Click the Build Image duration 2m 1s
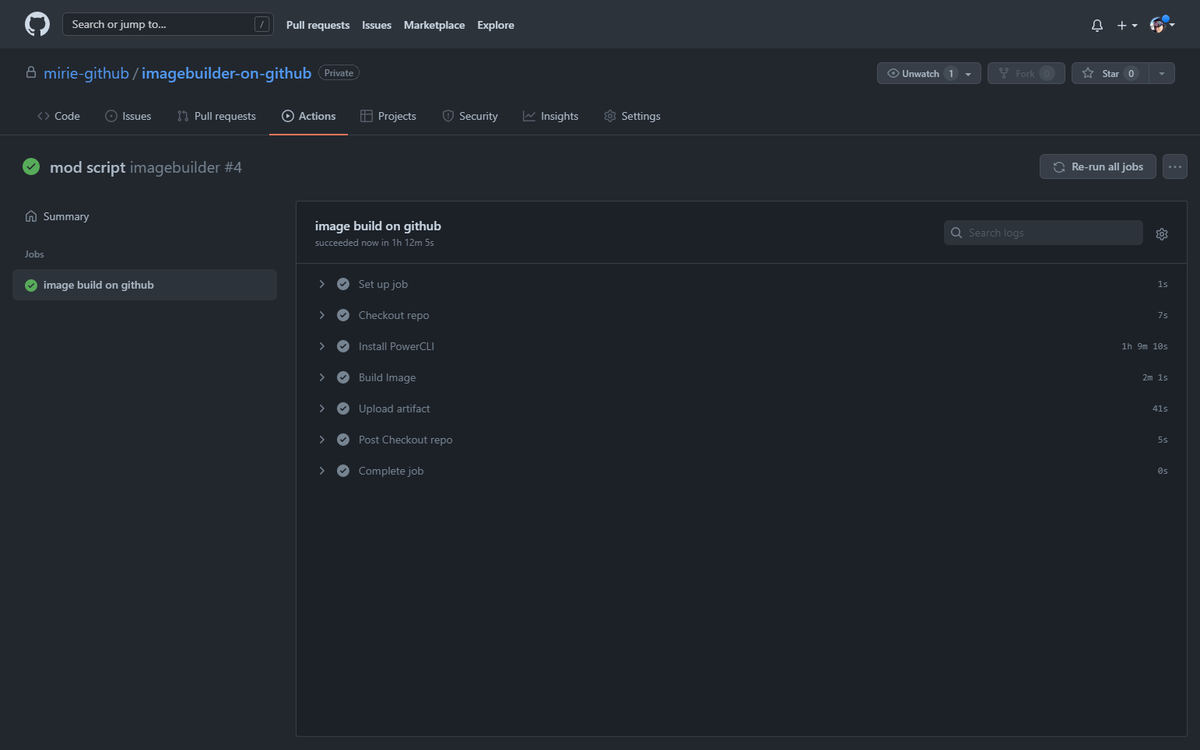Image resolution: width=1200 pixels, height=750 pixels. [1155, 378]
